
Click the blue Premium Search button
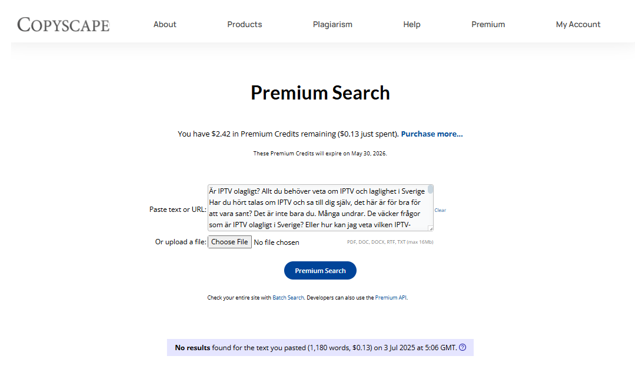click(x=320, y=271)
